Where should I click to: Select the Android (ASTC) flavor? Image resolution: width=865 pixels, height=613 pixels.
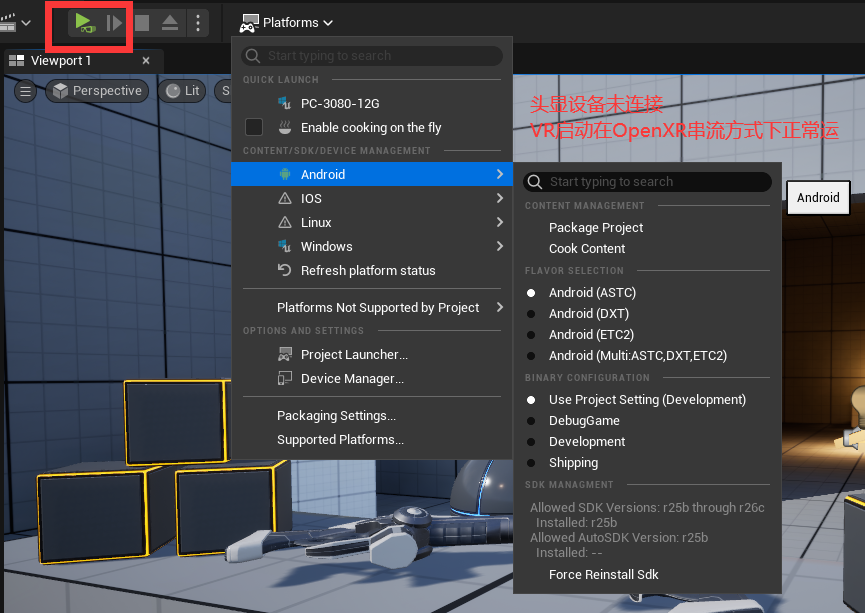click(647, 292)
